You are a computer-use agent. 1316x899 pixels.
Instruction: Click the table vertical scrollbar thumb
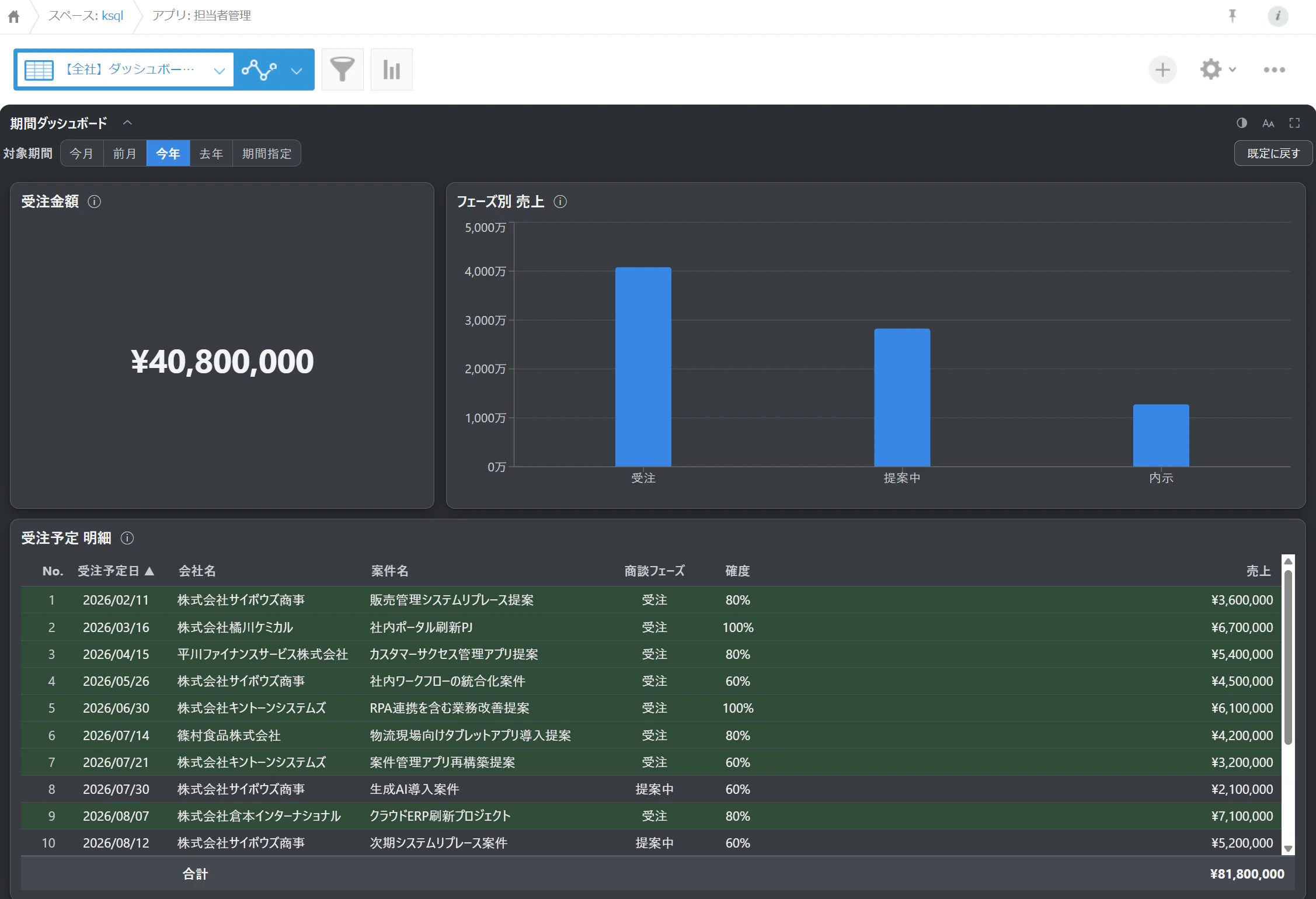[1288, 657]
